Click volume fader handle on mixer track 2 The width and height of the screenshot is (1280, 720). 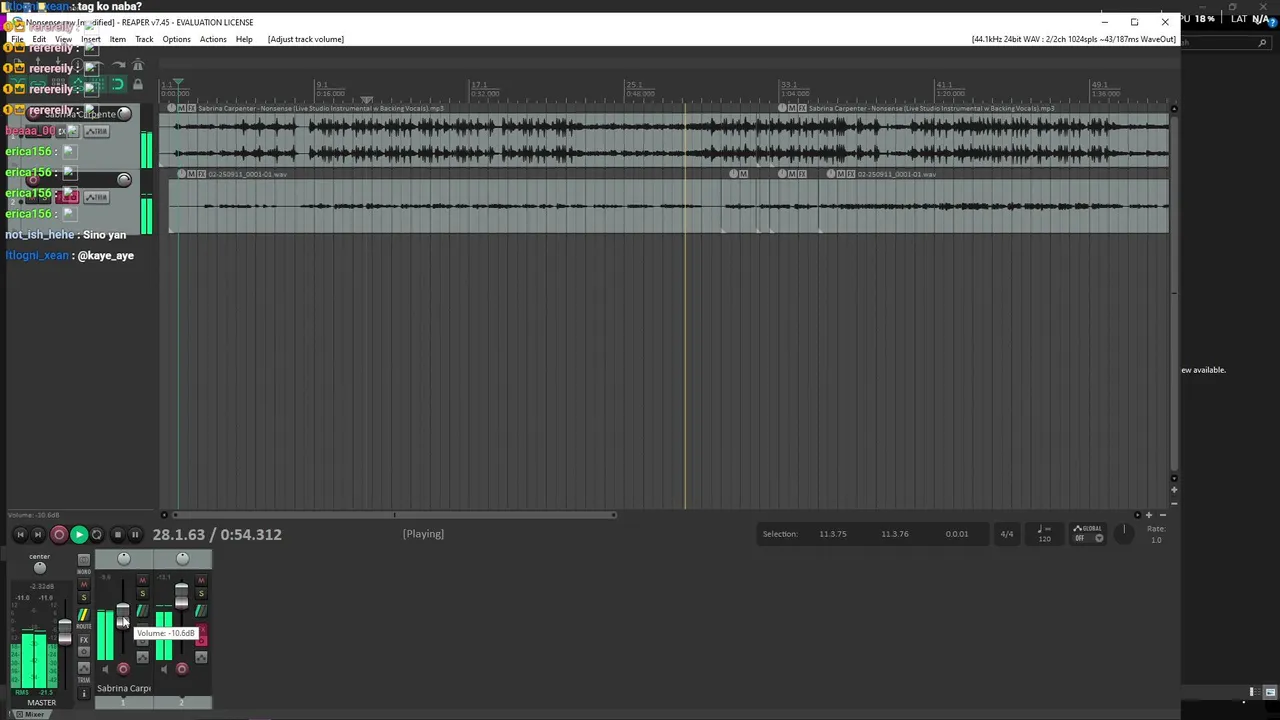click(x=181, y=596)
